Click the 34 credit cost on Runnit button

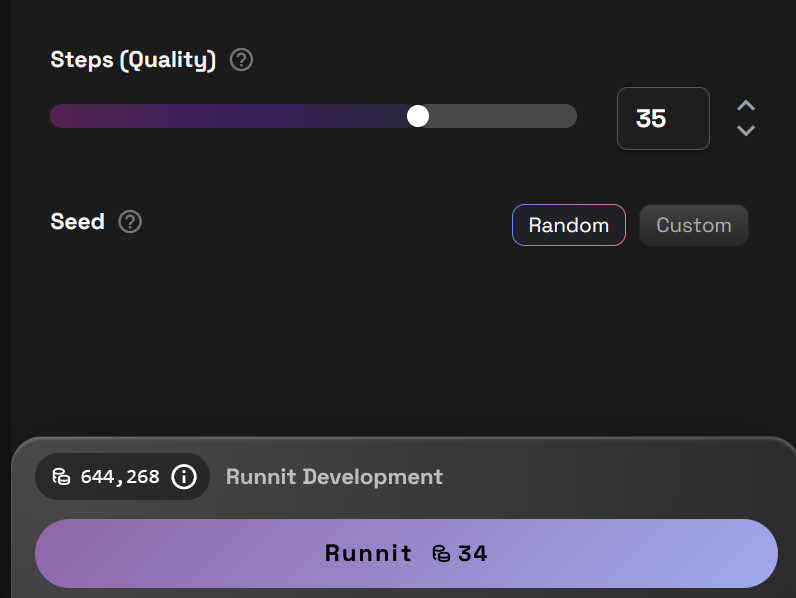tap(473, 553)
